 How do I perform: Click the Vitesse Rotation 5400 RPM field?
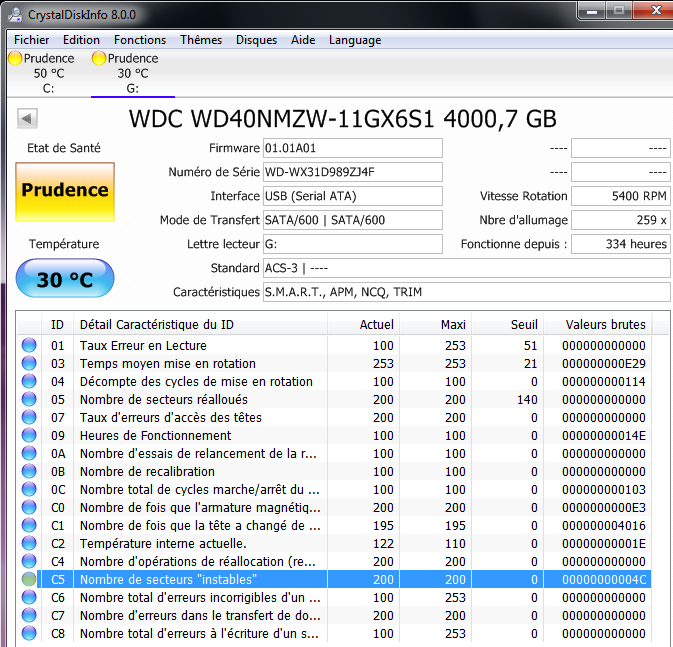[621, 196]
